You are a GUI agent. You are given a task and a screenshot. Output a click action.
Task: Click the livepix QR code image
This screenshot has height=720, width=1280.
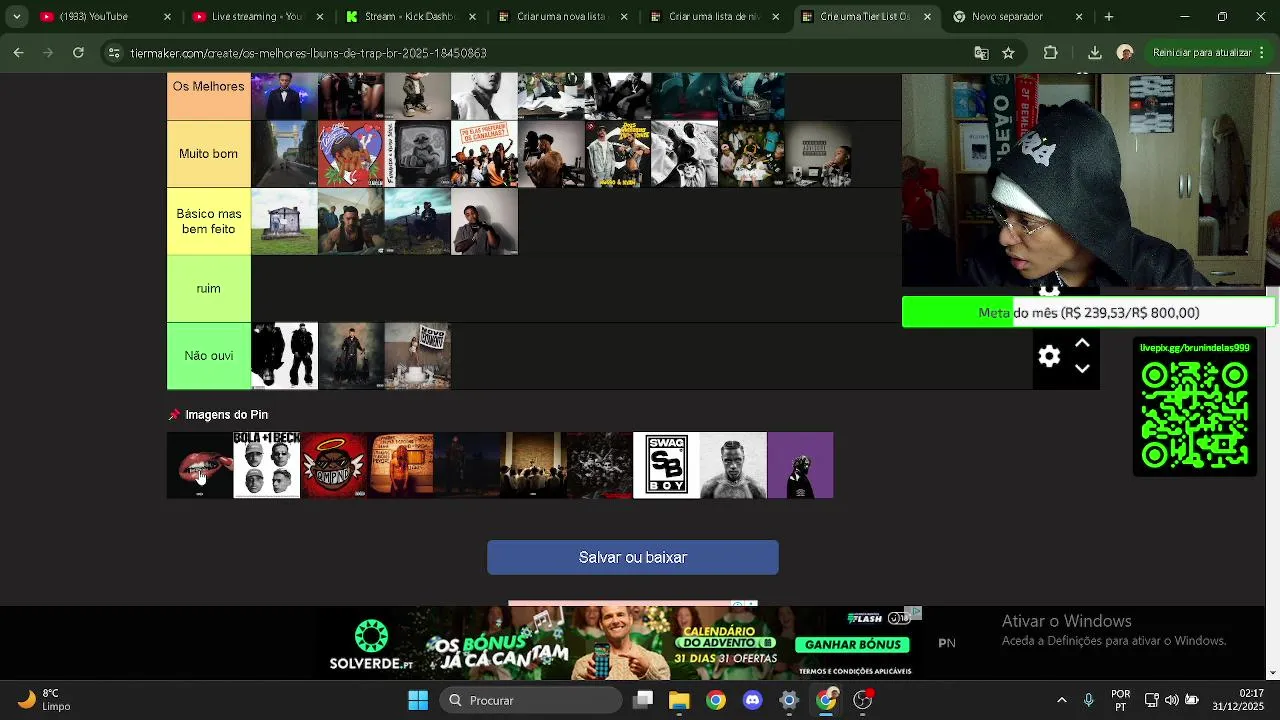tap(1194, 415)
